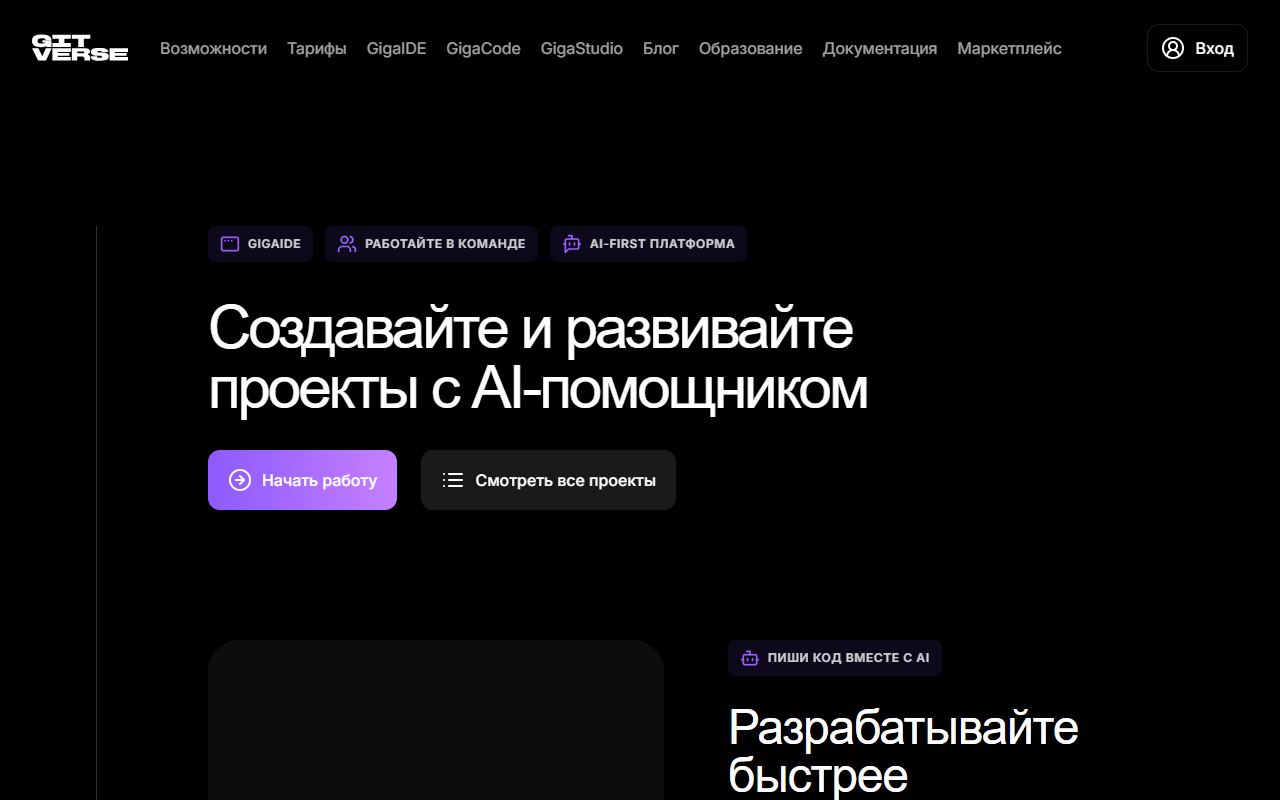Click the dark preview card below the buttons
This screenshot has height=800, width=1280.
(436, 720)
